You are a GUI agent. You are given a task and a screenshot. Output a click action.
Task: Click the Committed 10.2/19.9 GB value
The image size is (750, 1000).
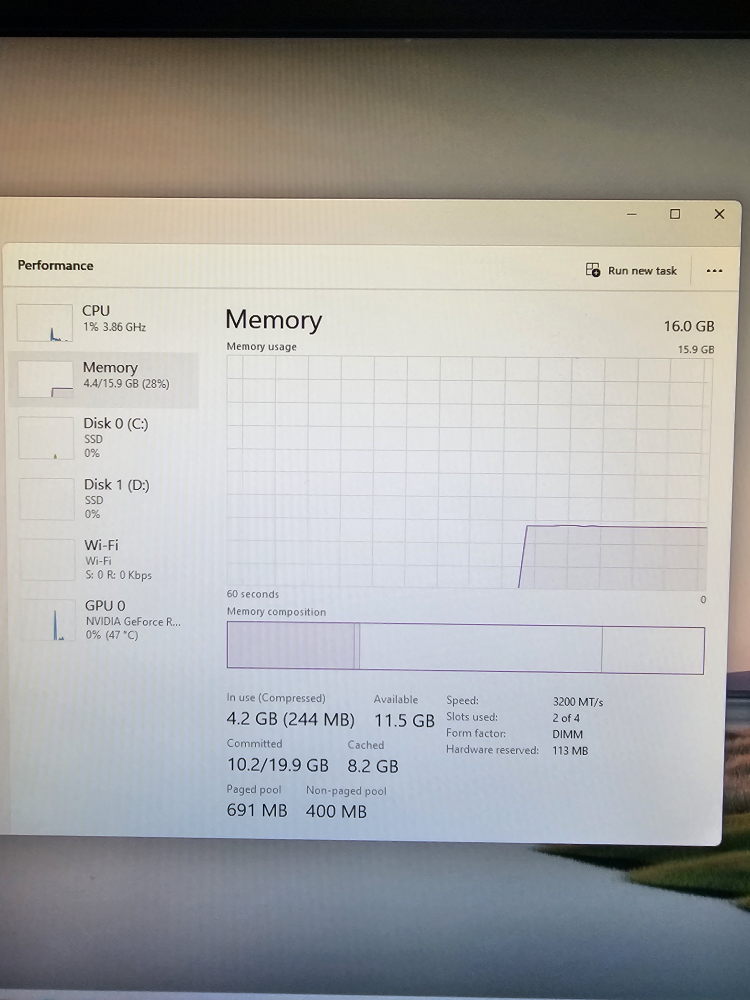(x=277, y=765)
